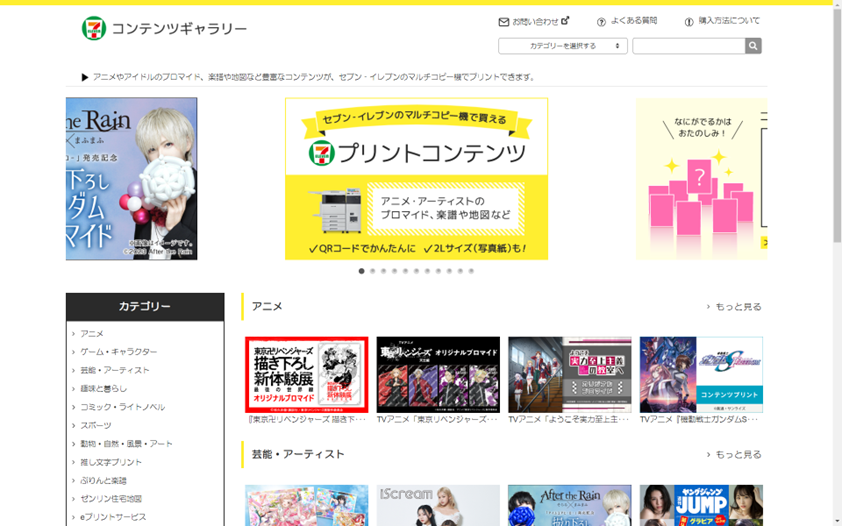
Task: Click もっと見る next to アニメ heading
Action: point(734,307)
